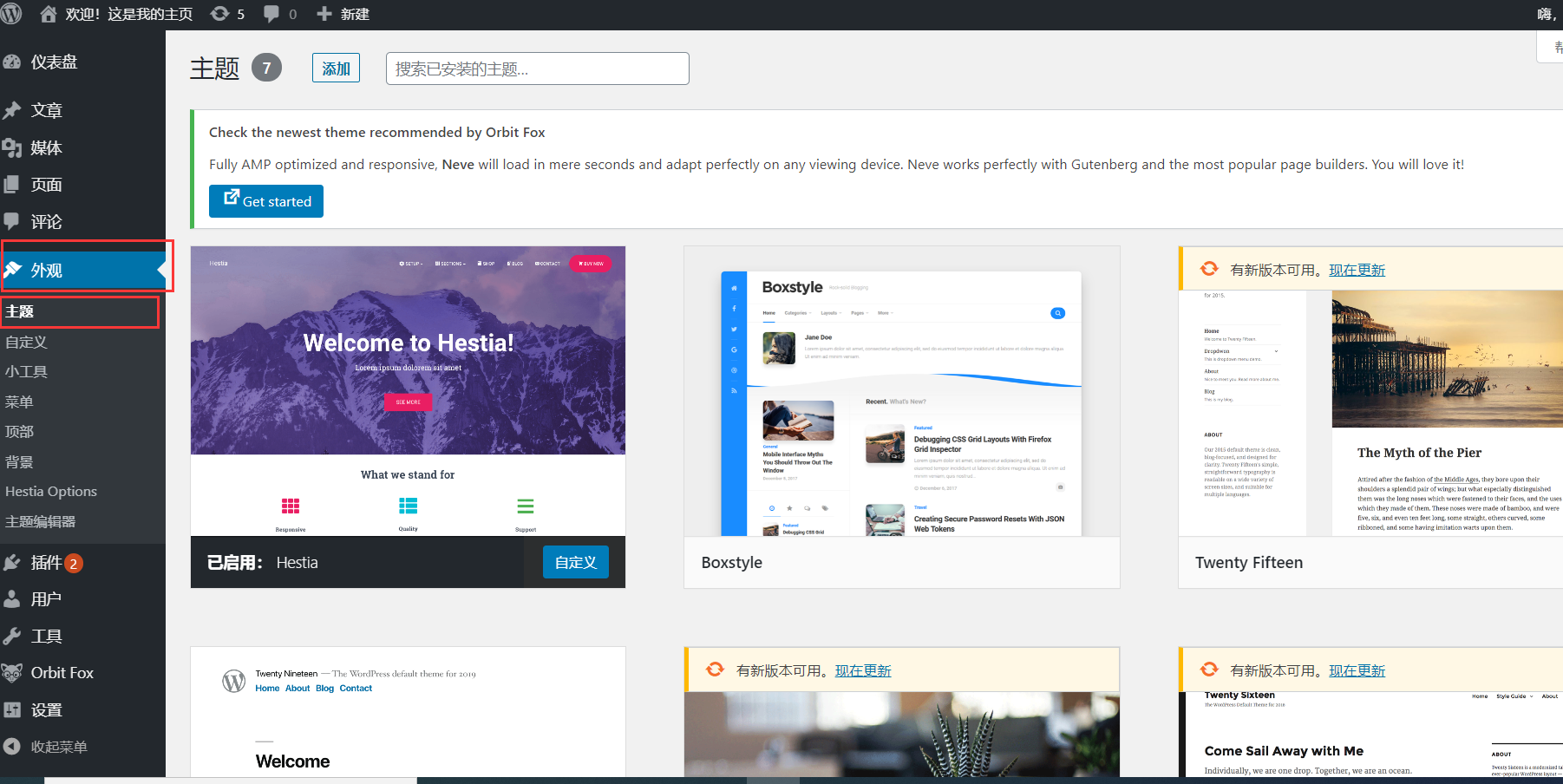Click the WordPress logo in admin bar
This screenshot has height=784, width=1563.
[10, 13]
